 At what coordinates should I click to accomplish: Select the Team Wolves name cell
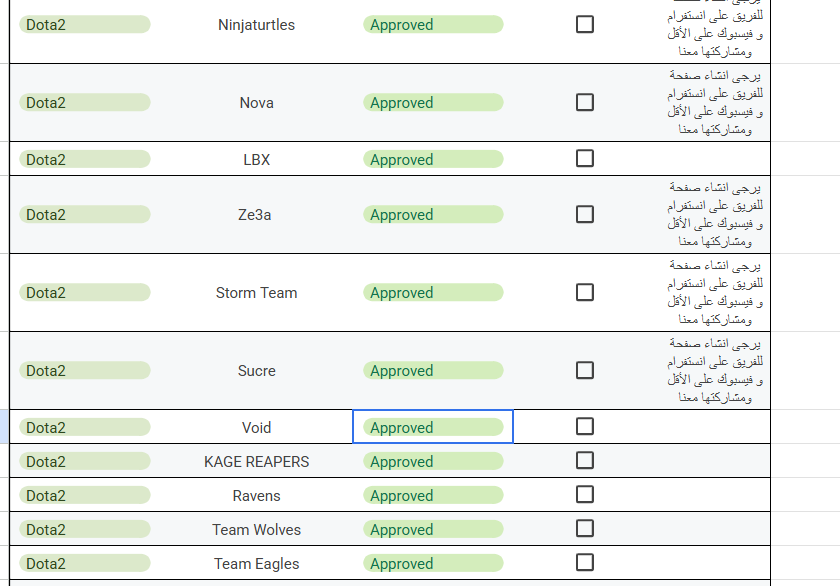pyautogui.click(x=256, y=530)
